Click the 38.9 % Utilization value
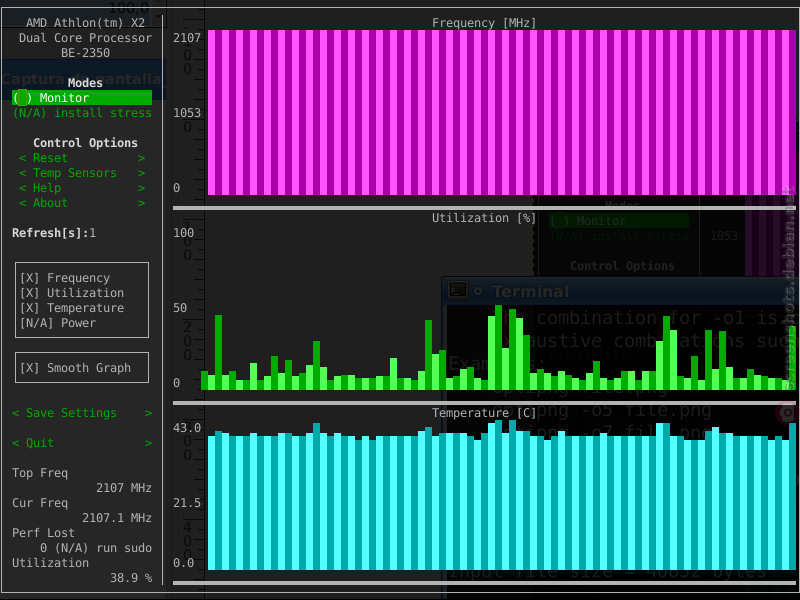 [131, 578]
